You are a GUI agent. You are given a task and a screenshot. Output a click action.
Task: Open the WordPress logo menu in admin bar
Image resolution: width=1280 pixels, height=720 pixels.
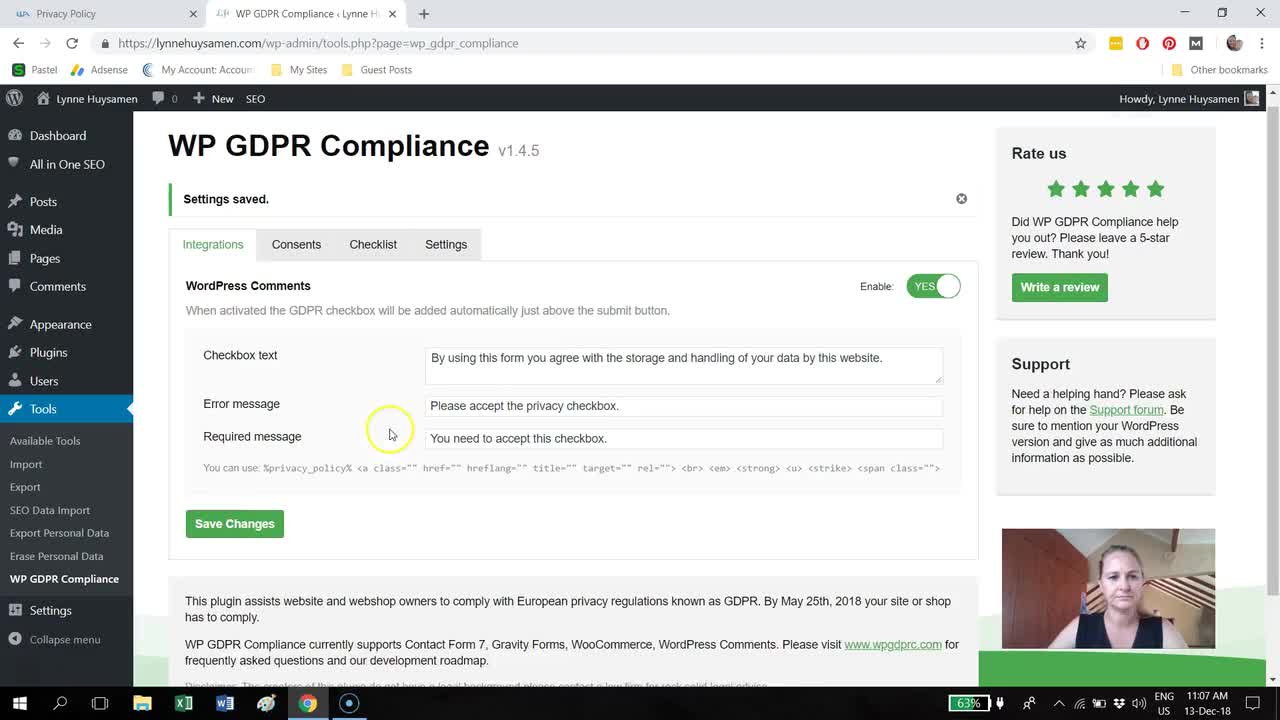pyautogui.click(x=14, y=98)
